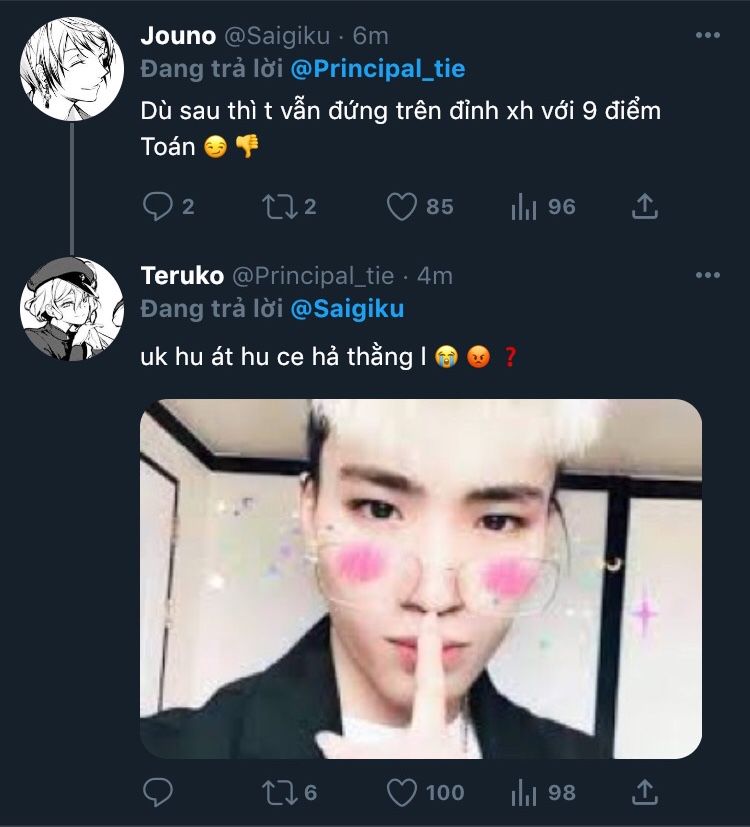Screen dimensions: 750x827
Task: Click the 6m timestamp on Jouno's tweet
Action: point(371,36)
